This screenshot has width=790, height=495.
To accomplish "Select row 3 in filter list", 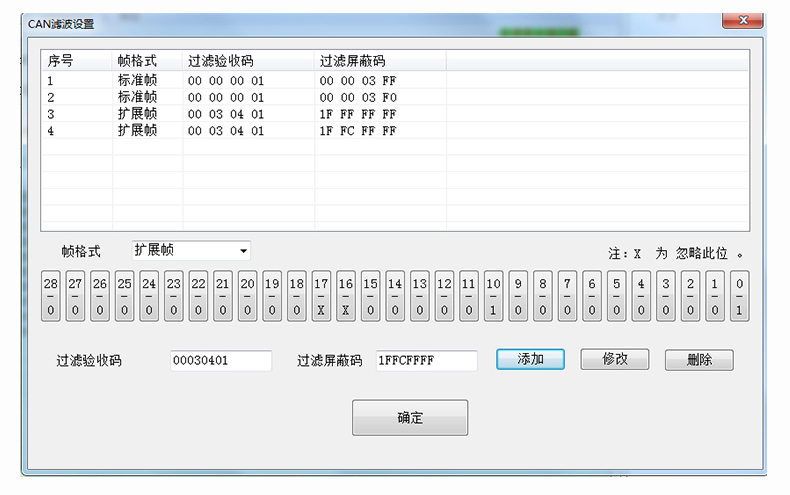I will 395,114.
